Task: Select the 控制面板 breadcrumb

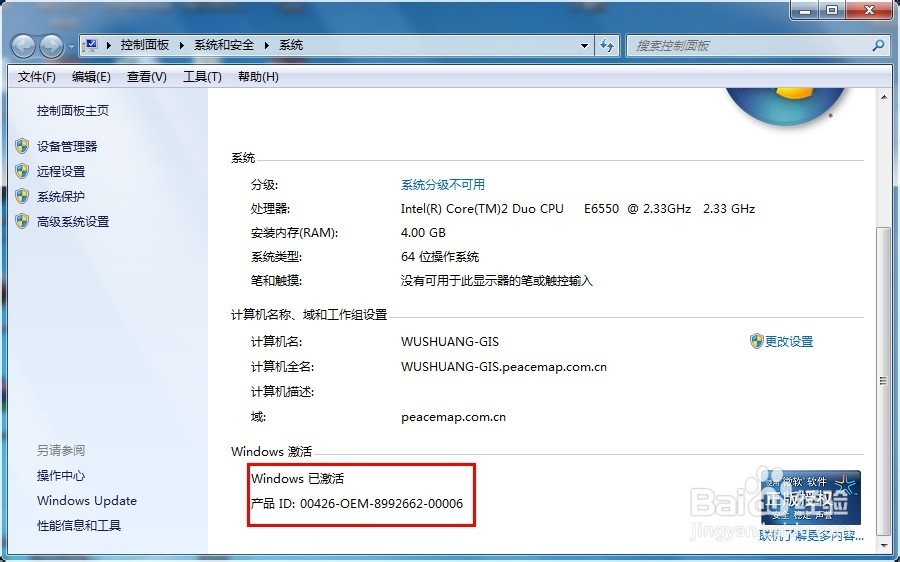Action: pyautogui.click(x=145, y=45)
